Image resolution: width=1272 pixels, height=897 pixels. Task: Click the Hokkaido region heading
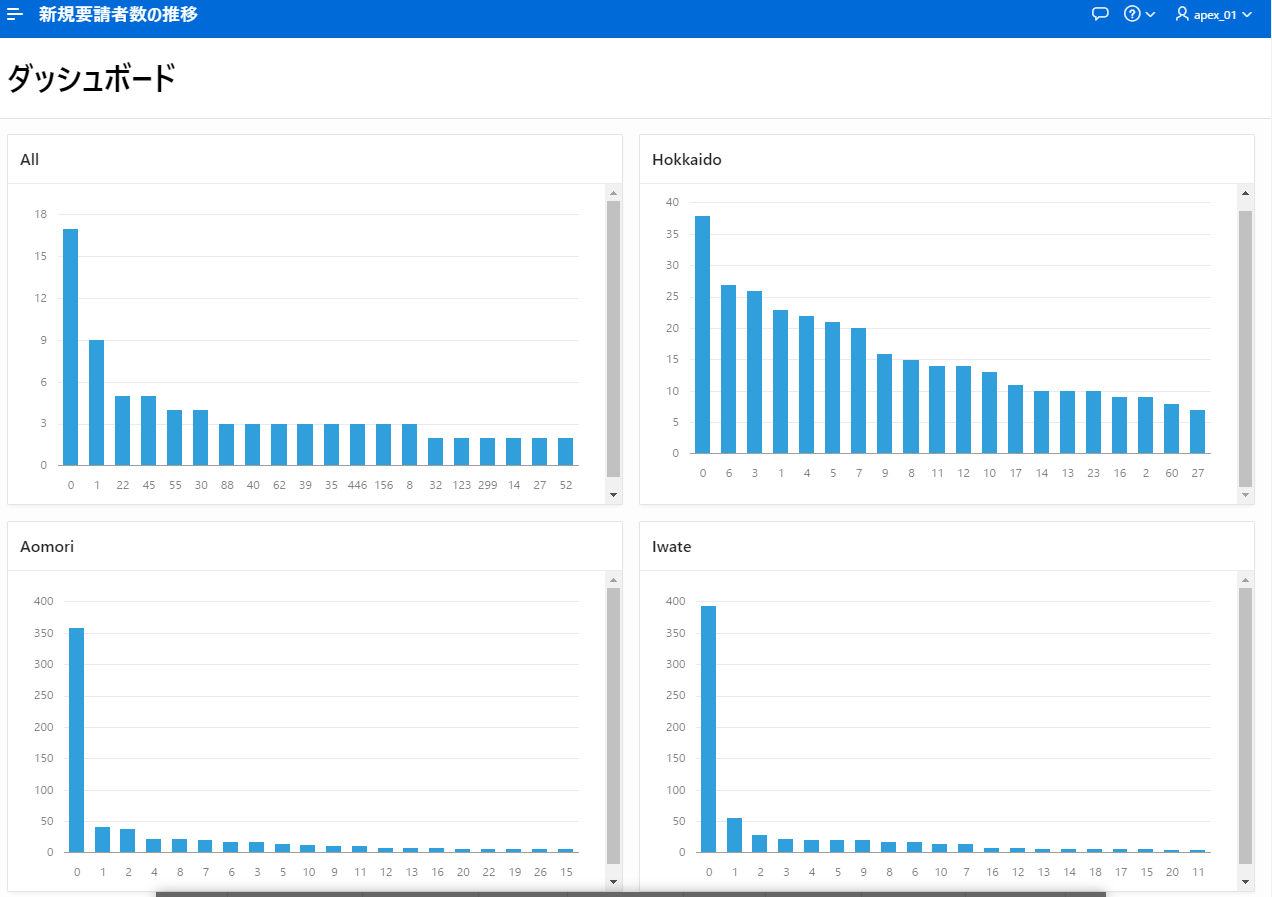687,159
